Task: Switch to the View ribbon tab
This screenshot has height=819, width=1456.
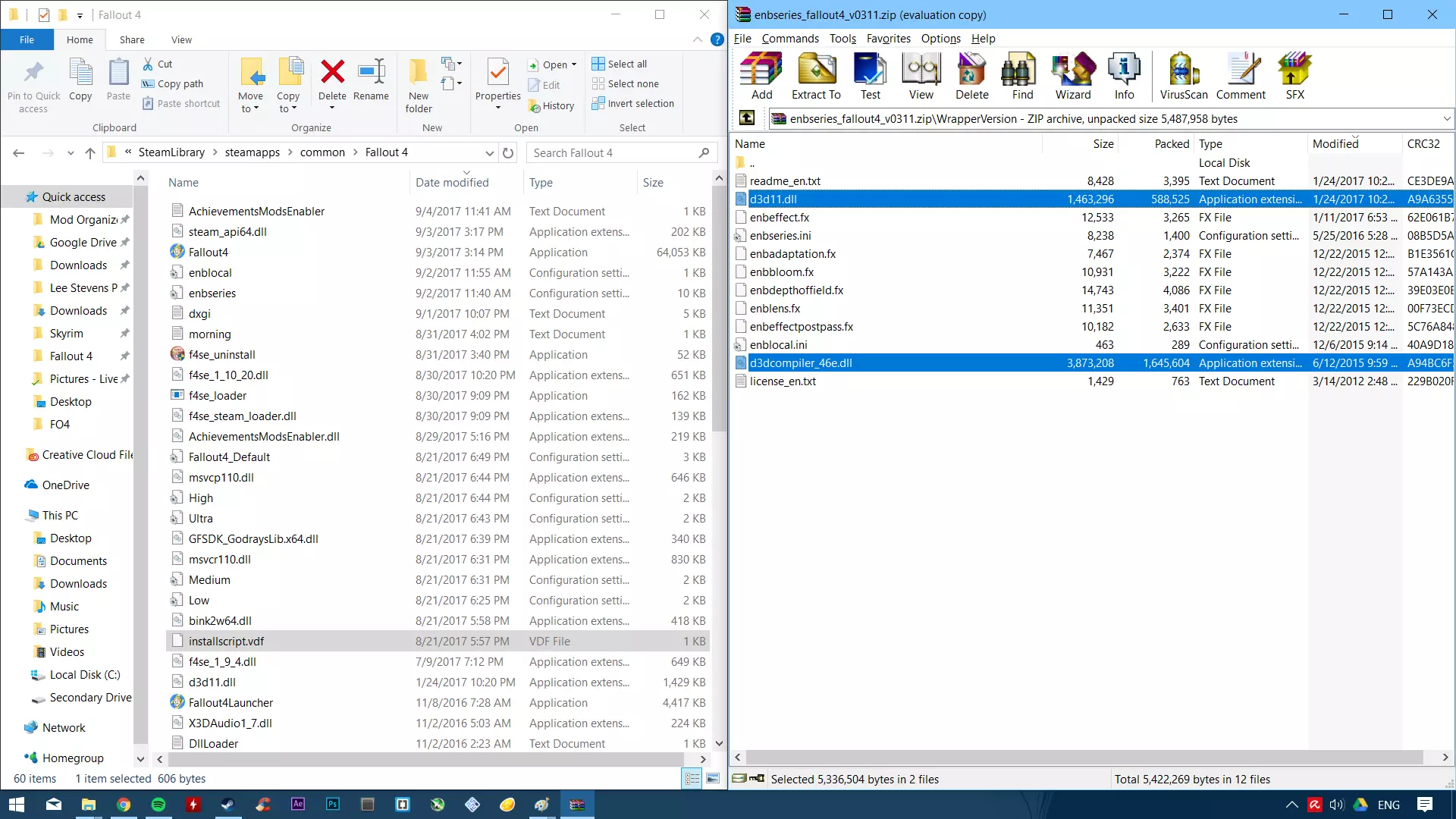Action: tap(181, 39)
